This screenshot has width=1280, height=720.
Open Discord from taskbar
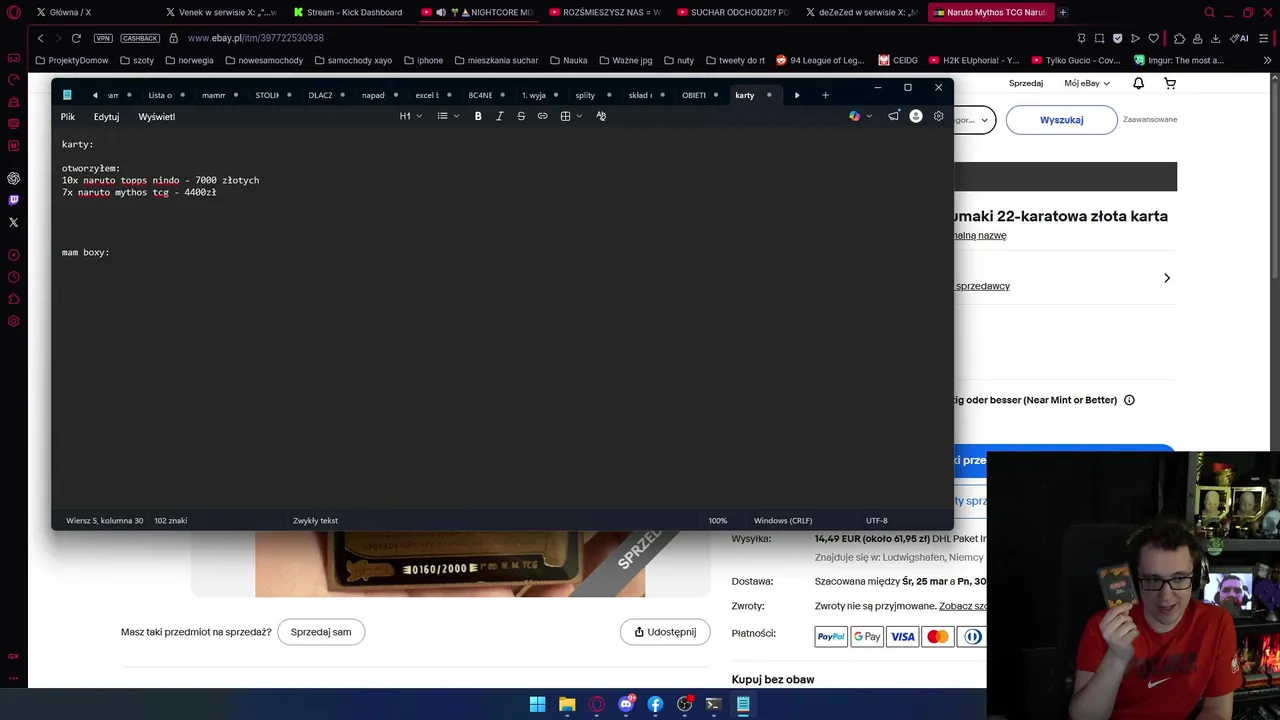pos(626,704)
